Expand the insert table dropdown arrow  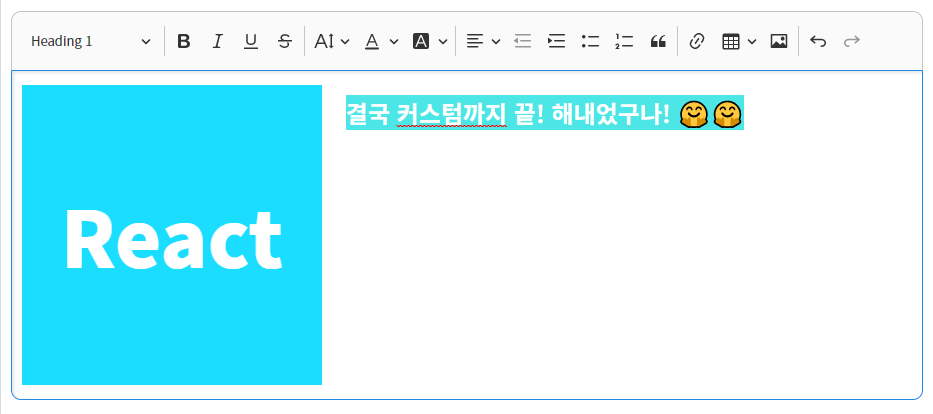pos(752,41)
